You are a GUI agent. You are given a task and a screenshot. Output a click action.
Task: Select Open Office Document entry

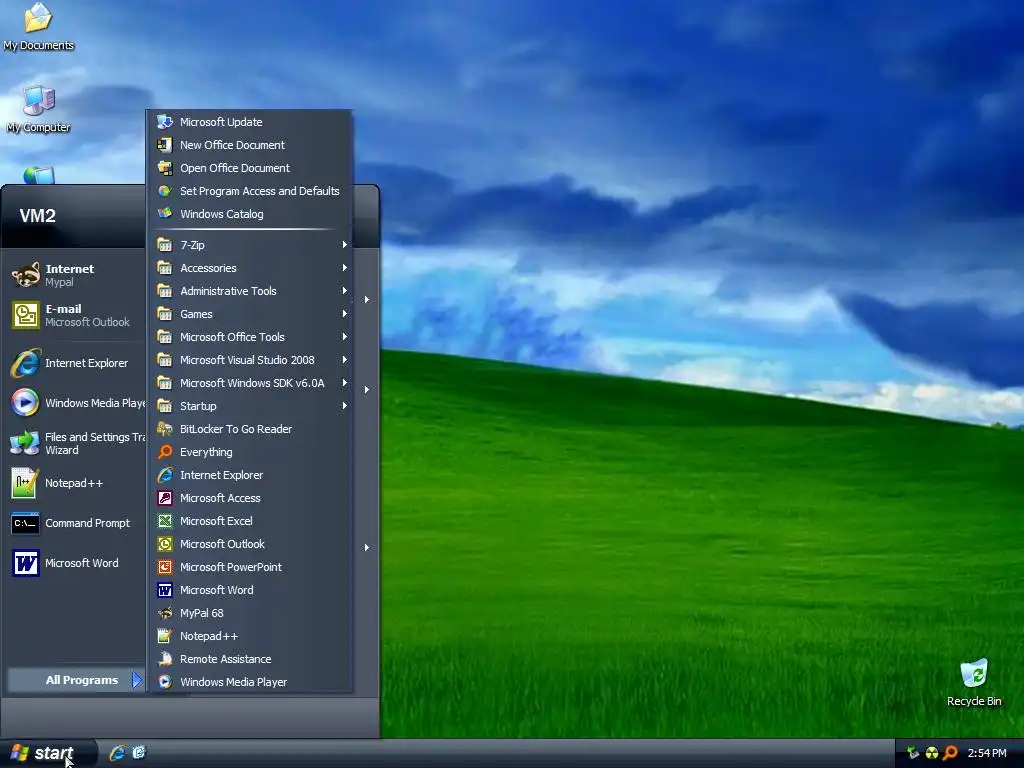pos(250,168)
